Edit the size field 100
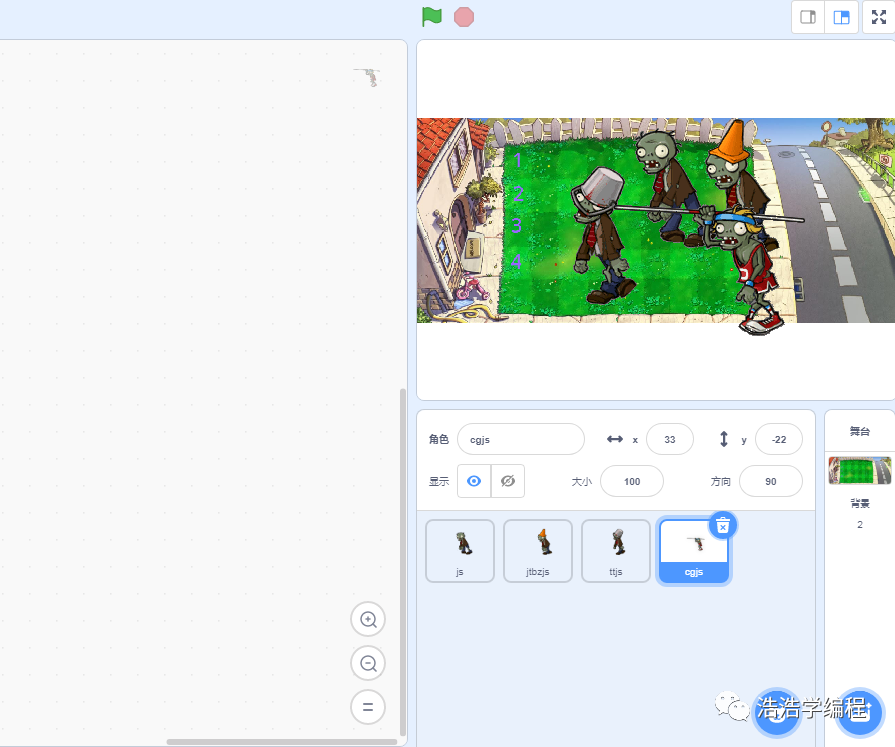This screenshot has height=747, width=895. (x=632, y=481)
